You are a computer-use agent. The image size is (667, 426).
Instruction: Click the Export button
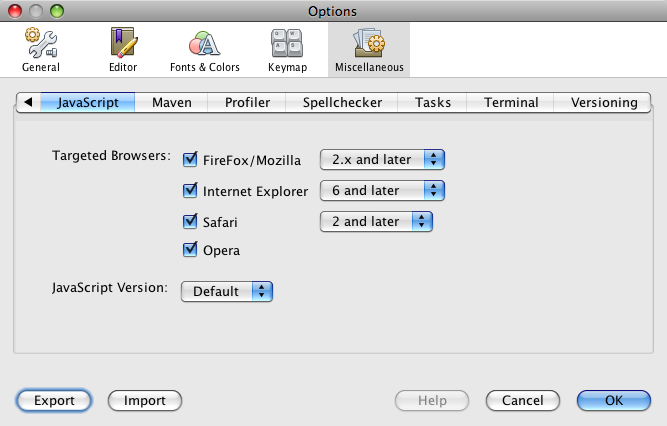54,400
